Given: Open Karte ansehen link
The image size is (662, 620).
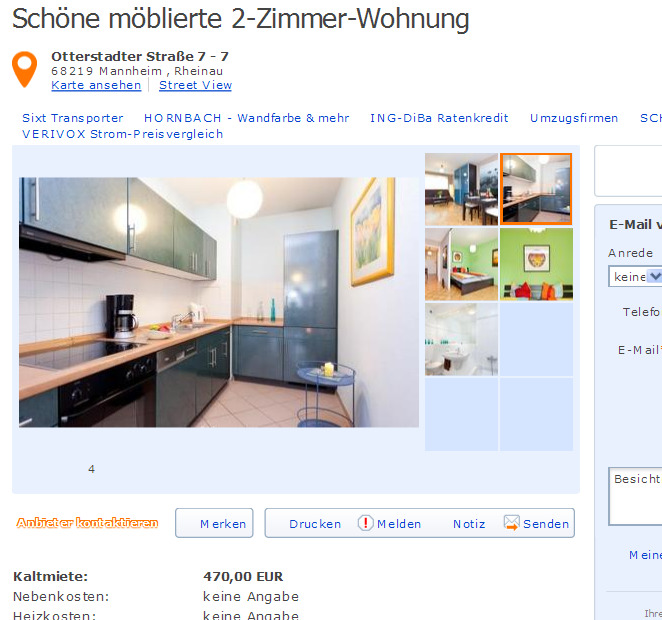Looking at the screenshot, I should pyautogui.click(x=96, y=85).
